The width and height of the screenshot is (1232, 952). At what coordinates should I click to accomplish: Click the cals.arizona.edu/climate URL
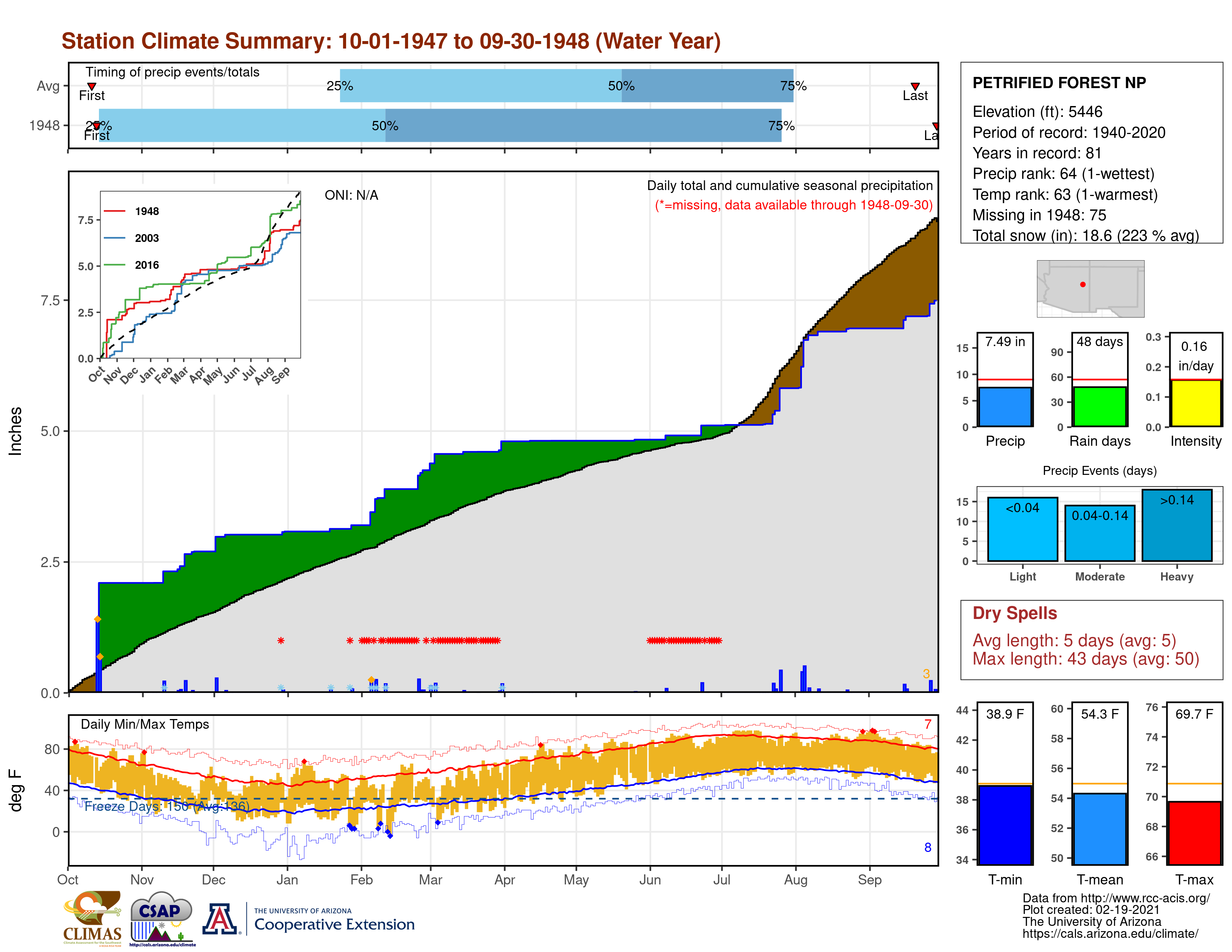1110,934
